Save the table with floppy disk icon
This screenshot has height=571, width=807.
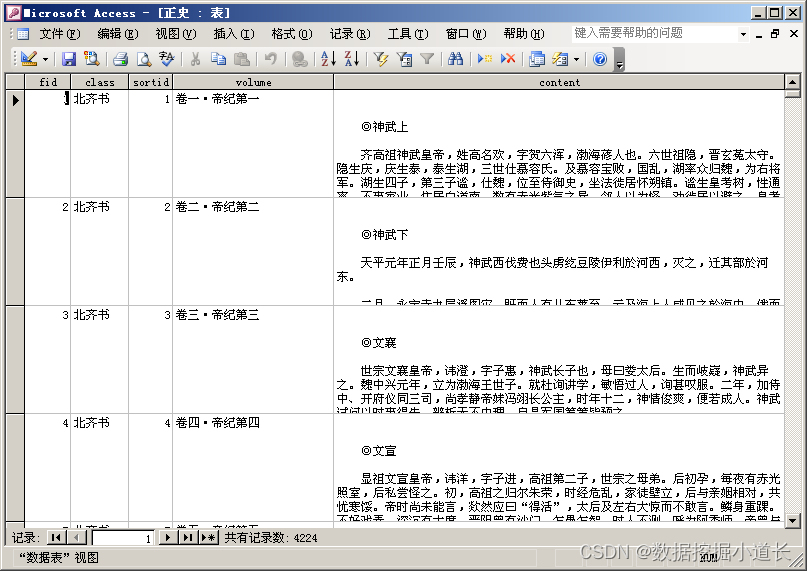68,59
